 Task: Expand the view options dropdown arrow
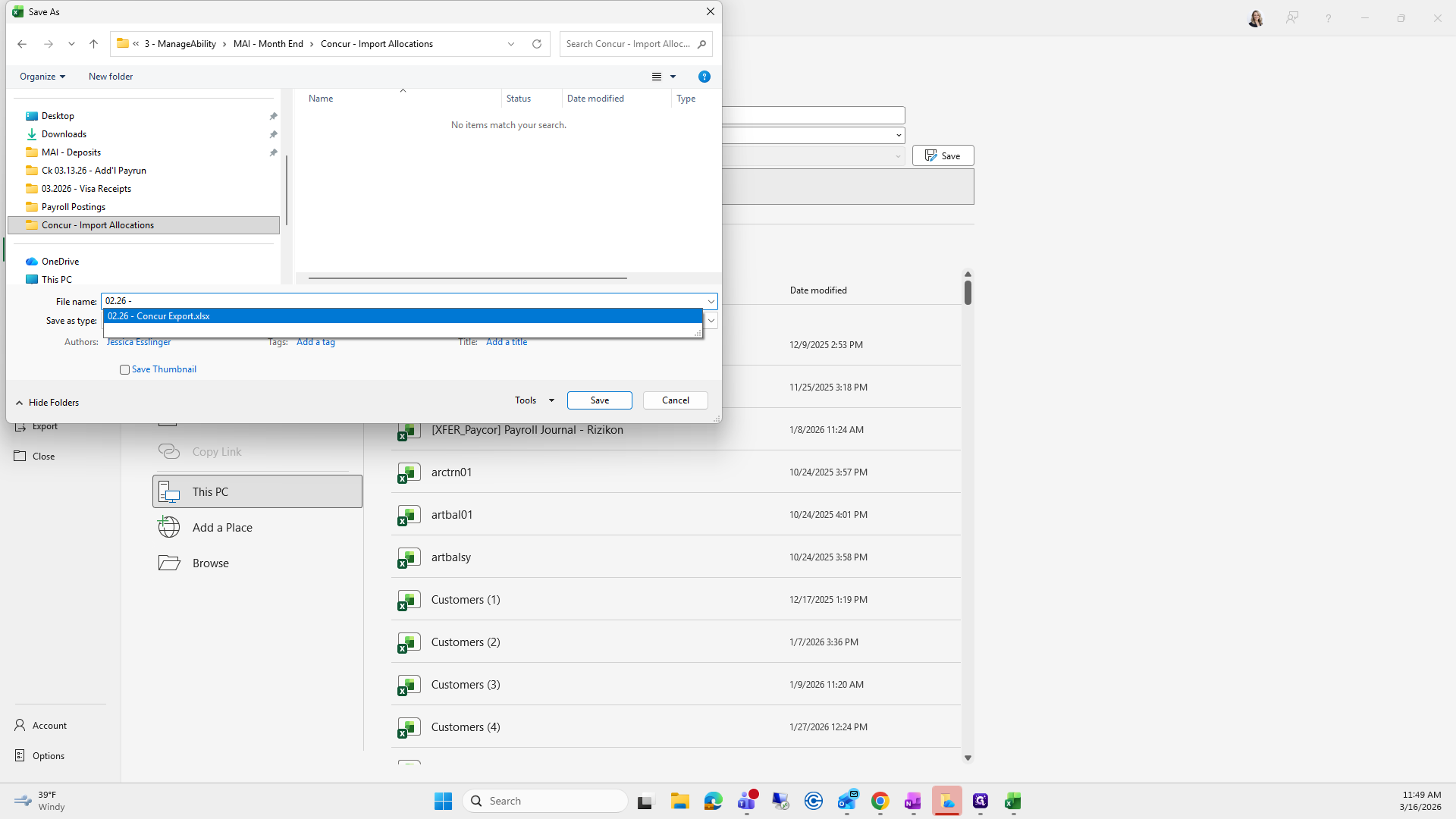[673, 77]
